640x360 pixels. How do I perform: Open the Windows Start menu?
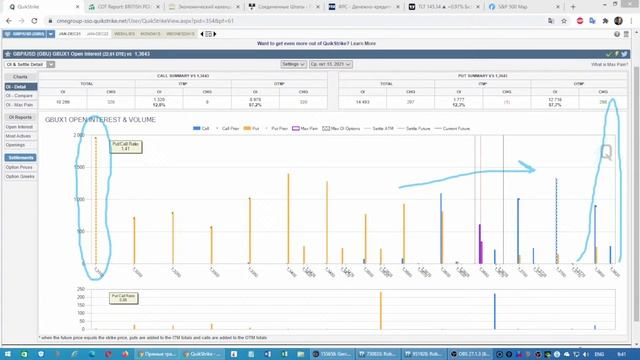(8, 354)
